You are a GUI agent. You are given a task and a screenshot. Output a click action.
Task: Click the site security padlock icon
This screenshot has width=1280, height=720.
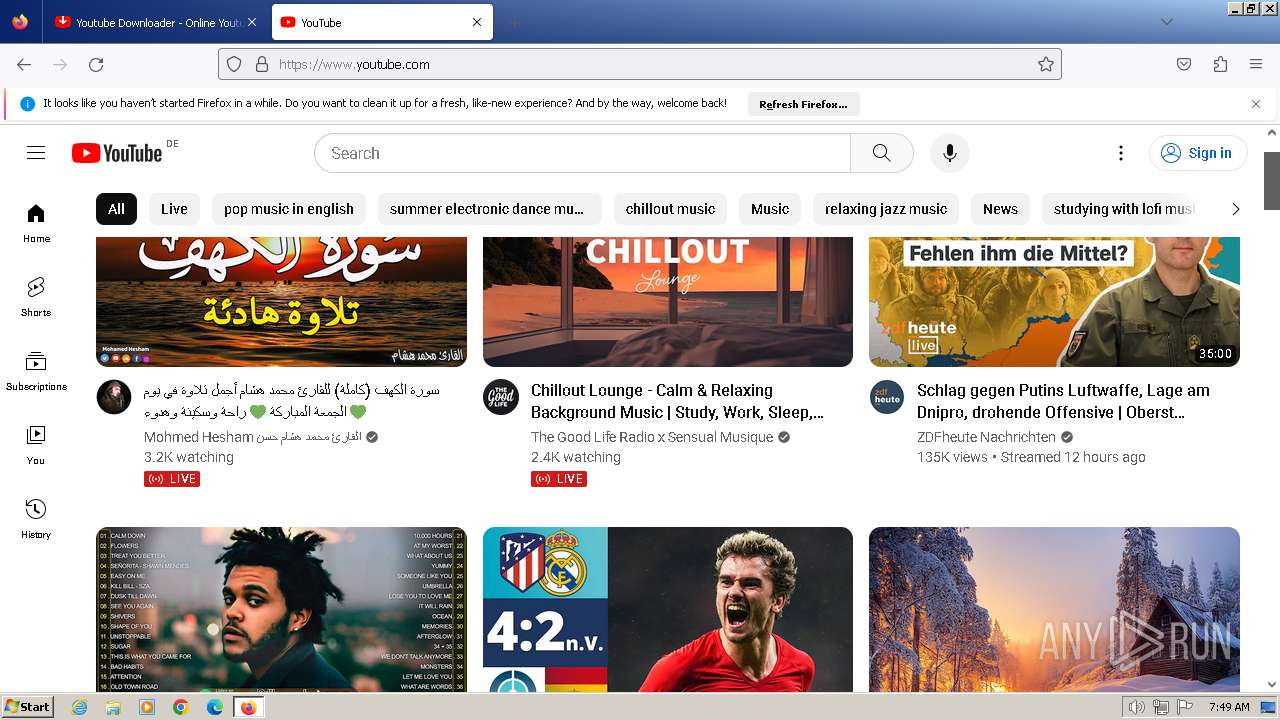click(x=262, y=64)
